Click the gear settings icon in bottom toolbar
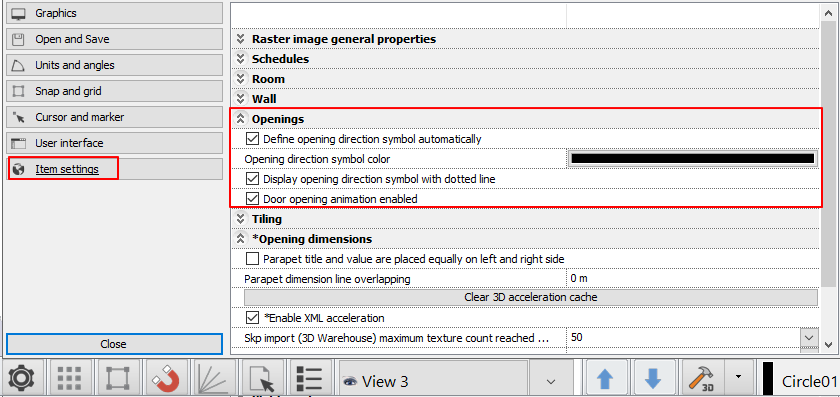The width and height of the screenshot is (840, 397). click(22, 379)
